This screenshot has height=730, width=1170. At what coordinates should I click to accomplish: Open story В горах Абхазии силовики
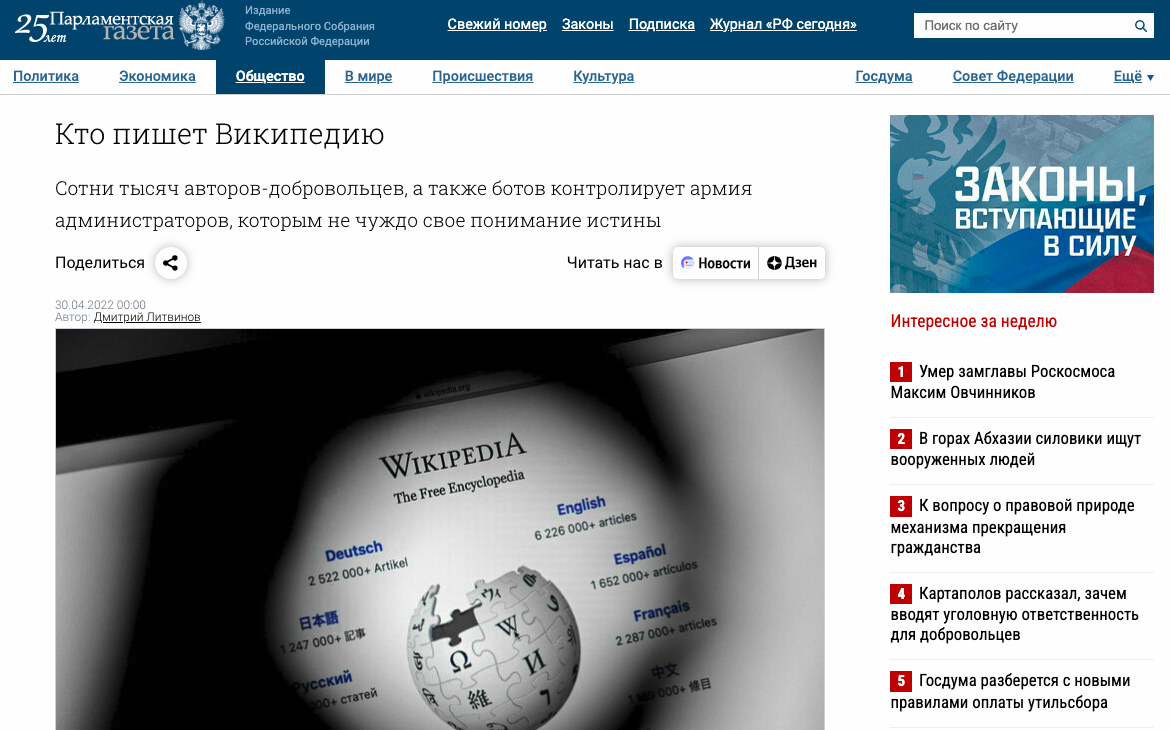click(x=1016, y=449)
